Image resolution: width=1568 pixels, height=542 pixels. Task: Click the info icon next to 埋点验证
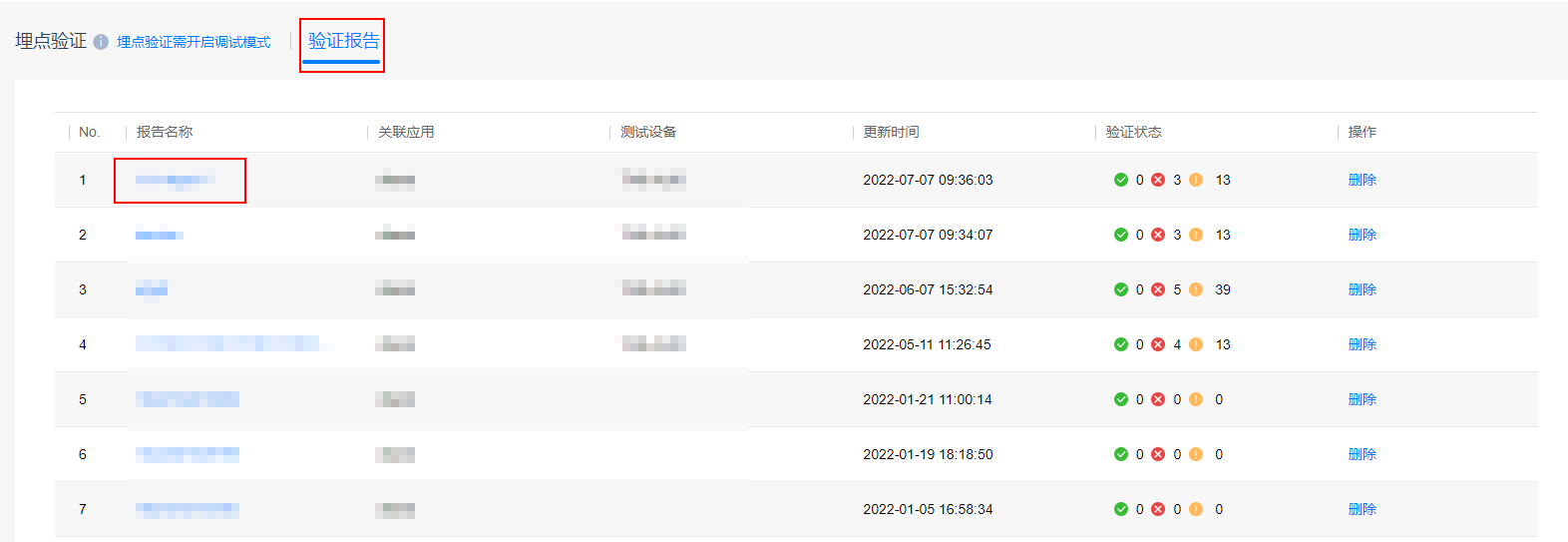[101, 42]
